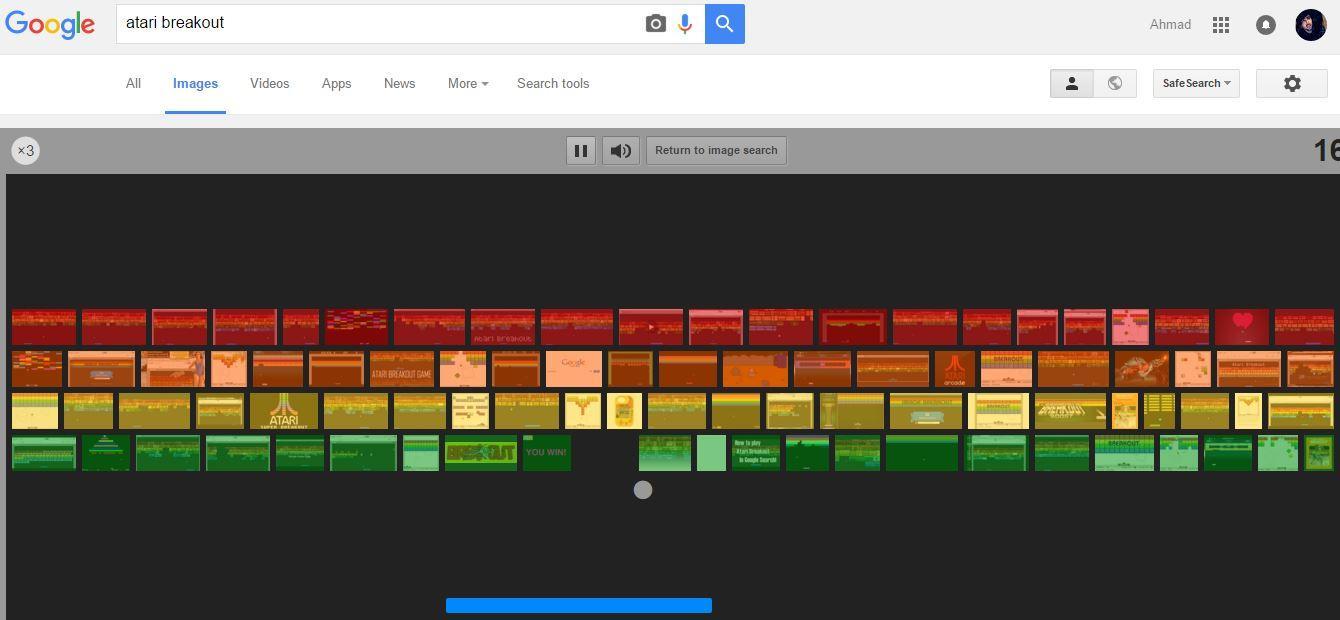The image size is (1340, 620).
Task: Open Search tools options
Action: 553,84
